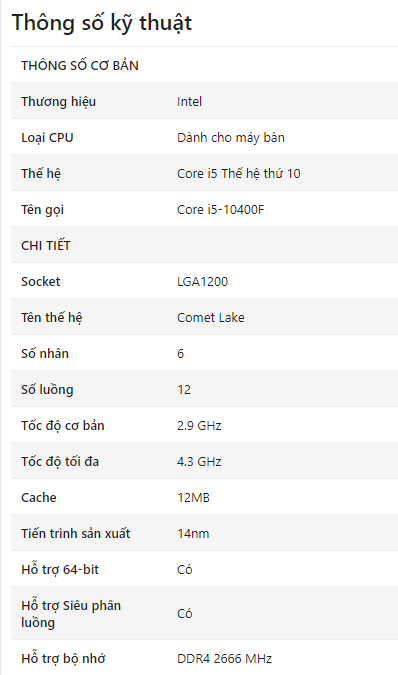Viewport: 398px width, 675px height.
Task: Click the '12MB' cache value
Action: click(194, 498)
